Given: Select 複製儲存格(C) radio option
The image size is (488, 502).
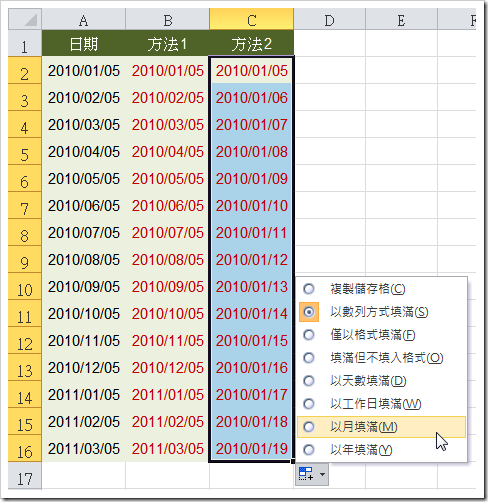Looking at the screenshot, I should [309, 289].
